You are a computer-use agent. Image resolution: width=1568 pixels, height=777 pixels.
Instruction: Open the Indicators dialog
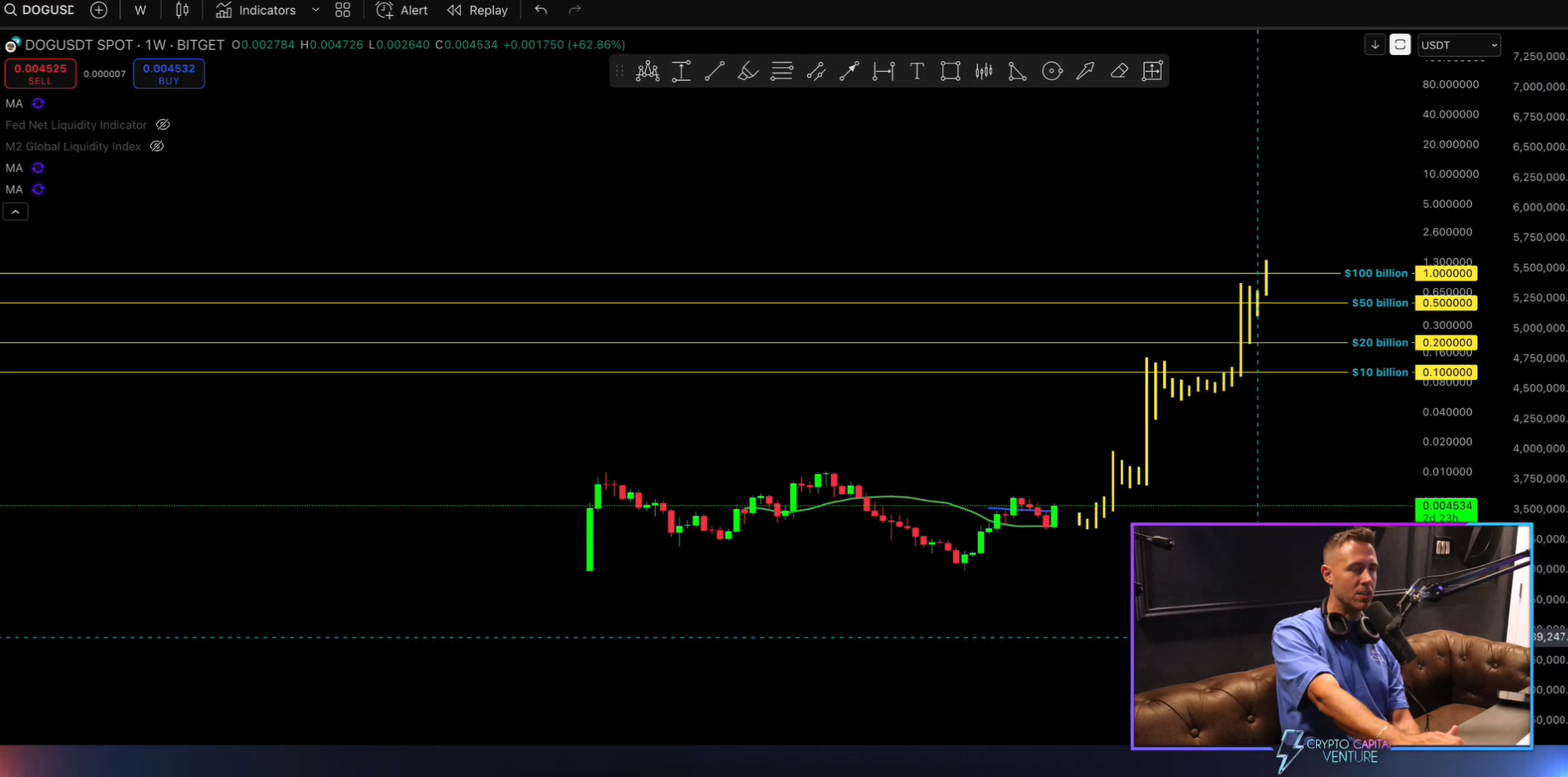coord(256,10)
